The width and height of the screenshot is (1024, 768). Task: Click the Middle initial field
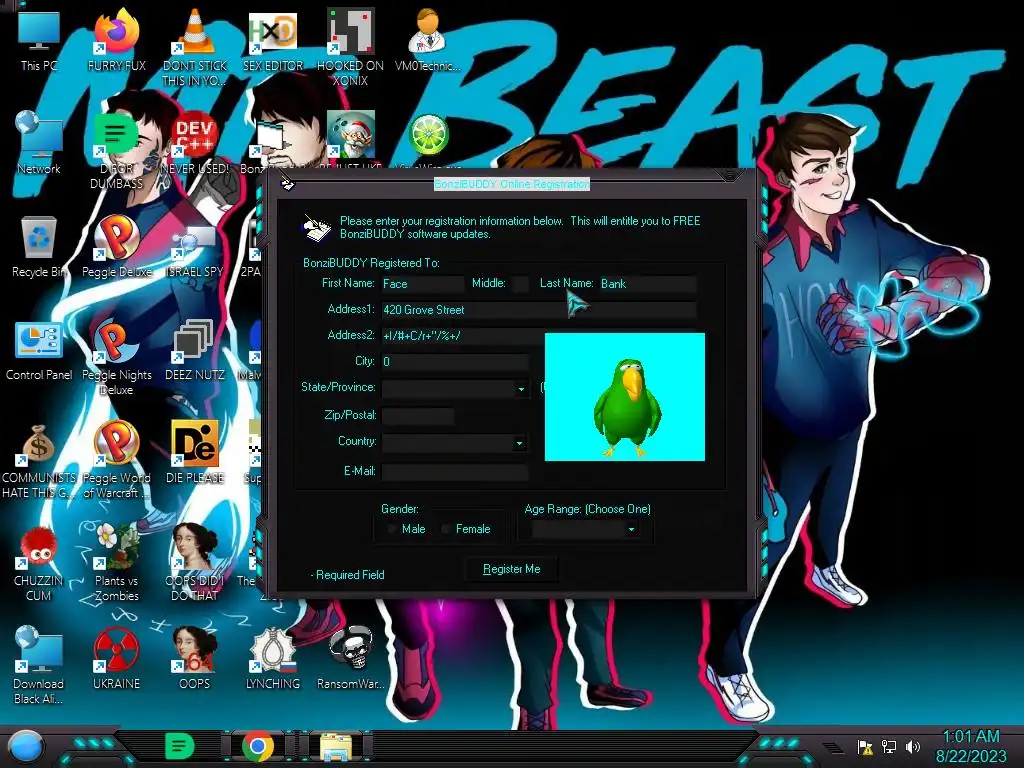[520, 284]
